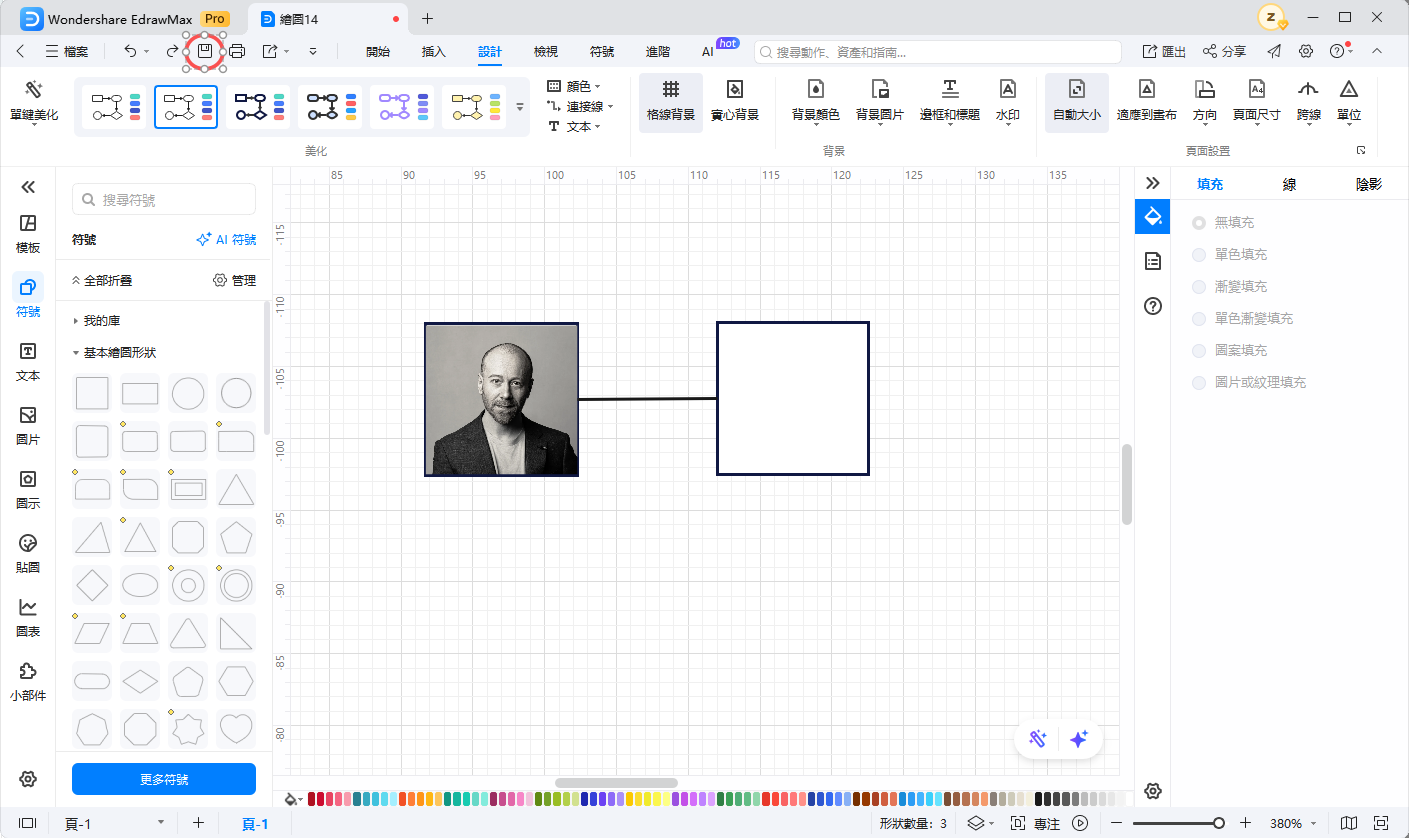Expand the 我的庫 library section

pos(76,321)
